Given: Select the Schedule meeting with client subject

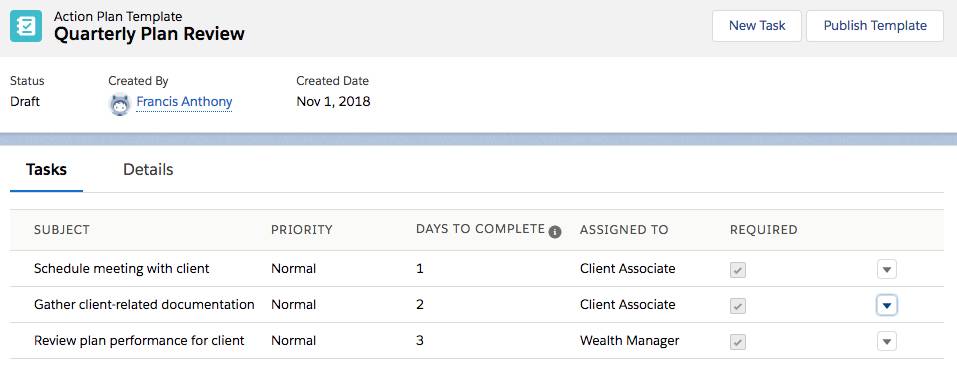Looking at the screenshot, I should click(121, 268).
